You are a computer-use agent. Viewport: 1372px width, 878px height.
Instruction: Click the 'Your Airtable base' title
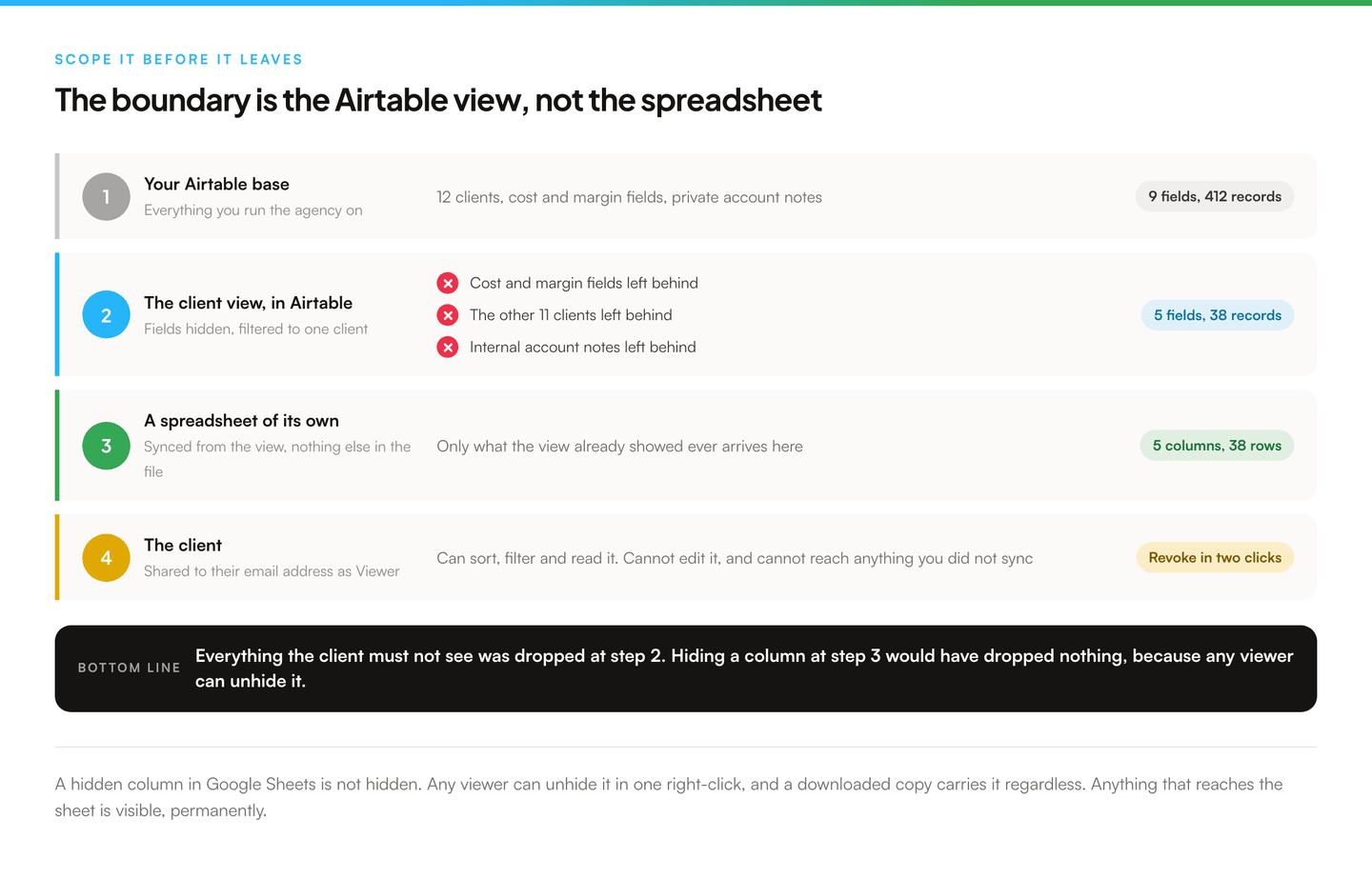216,184
